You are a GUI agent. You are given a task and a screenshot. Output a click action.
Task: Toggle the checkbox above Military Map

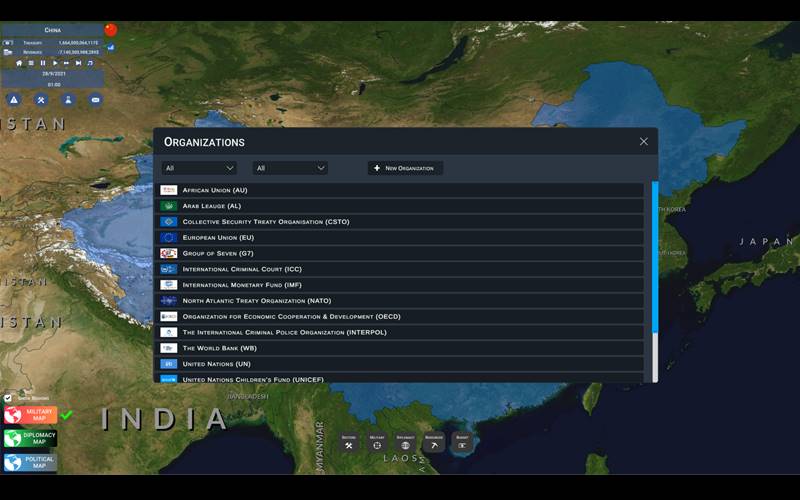point(9,397)
